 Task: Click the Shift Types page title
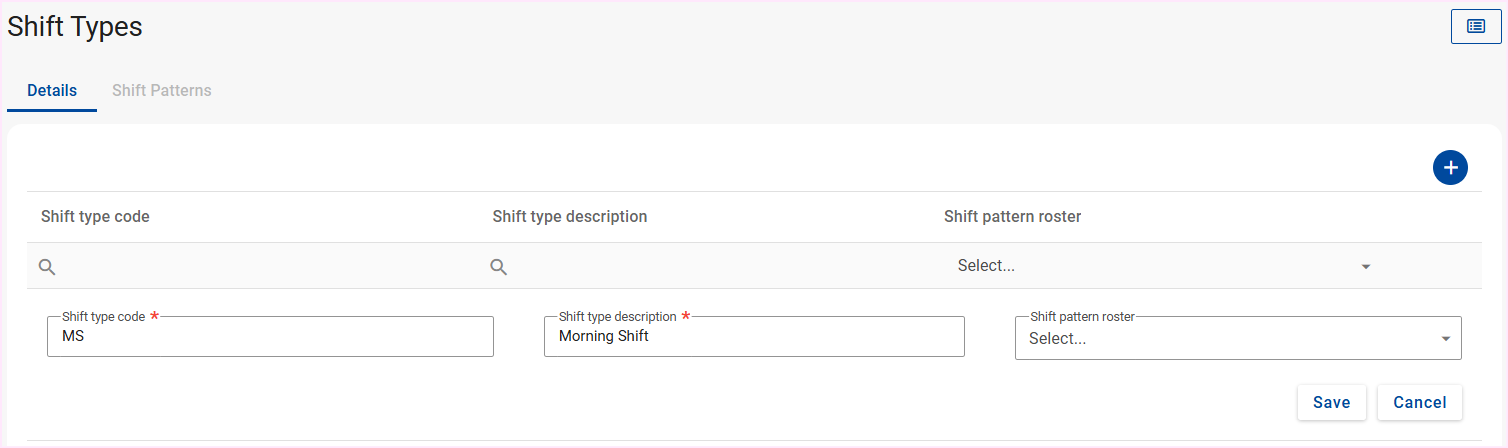(x=75, y=27)
